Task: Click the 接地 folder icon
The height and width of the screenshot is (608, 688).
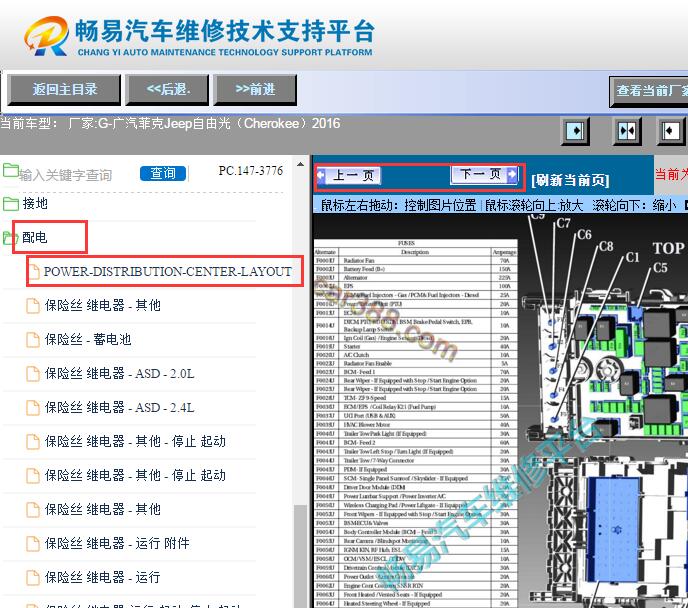Action: [11, 204]
